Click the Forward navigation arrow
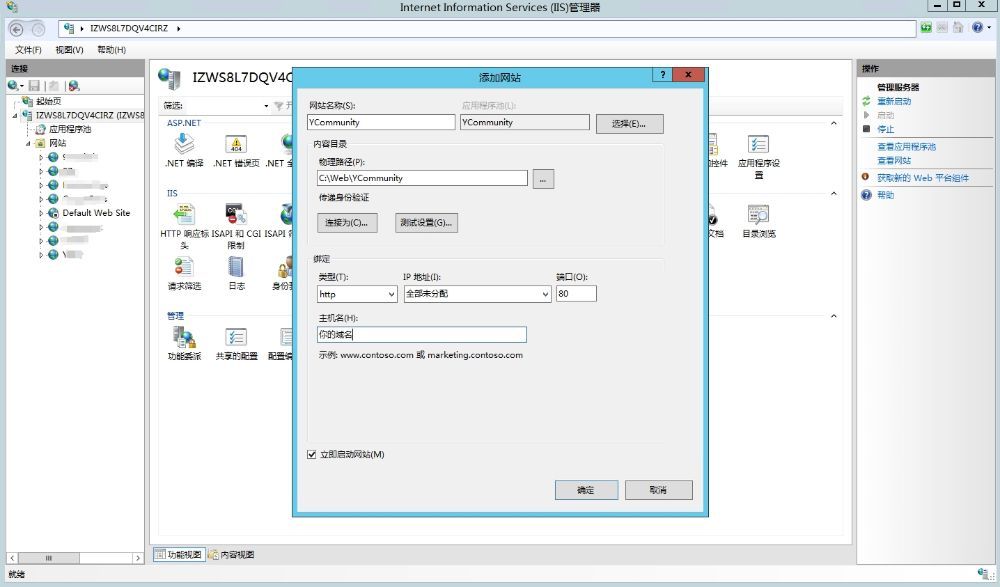The image size is (1000, 587). 38,29
